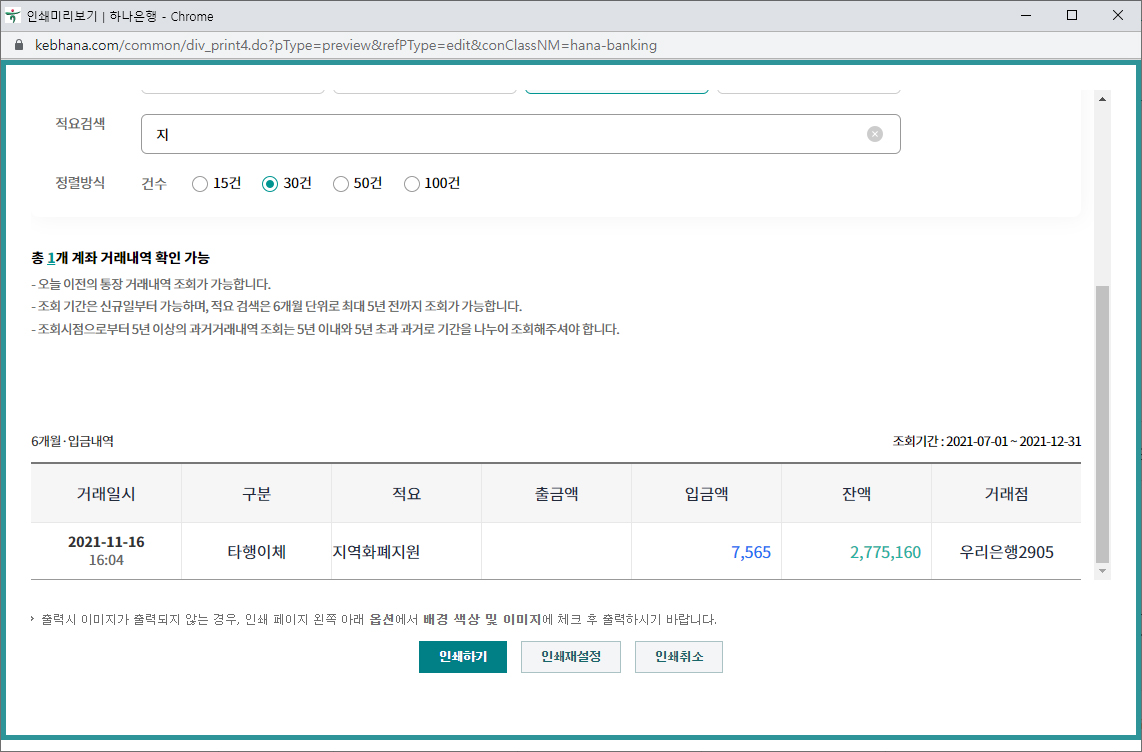Screen dimensions: 1142x752
Task: Click the underlined account count 1 link
Action: [51, 258]
